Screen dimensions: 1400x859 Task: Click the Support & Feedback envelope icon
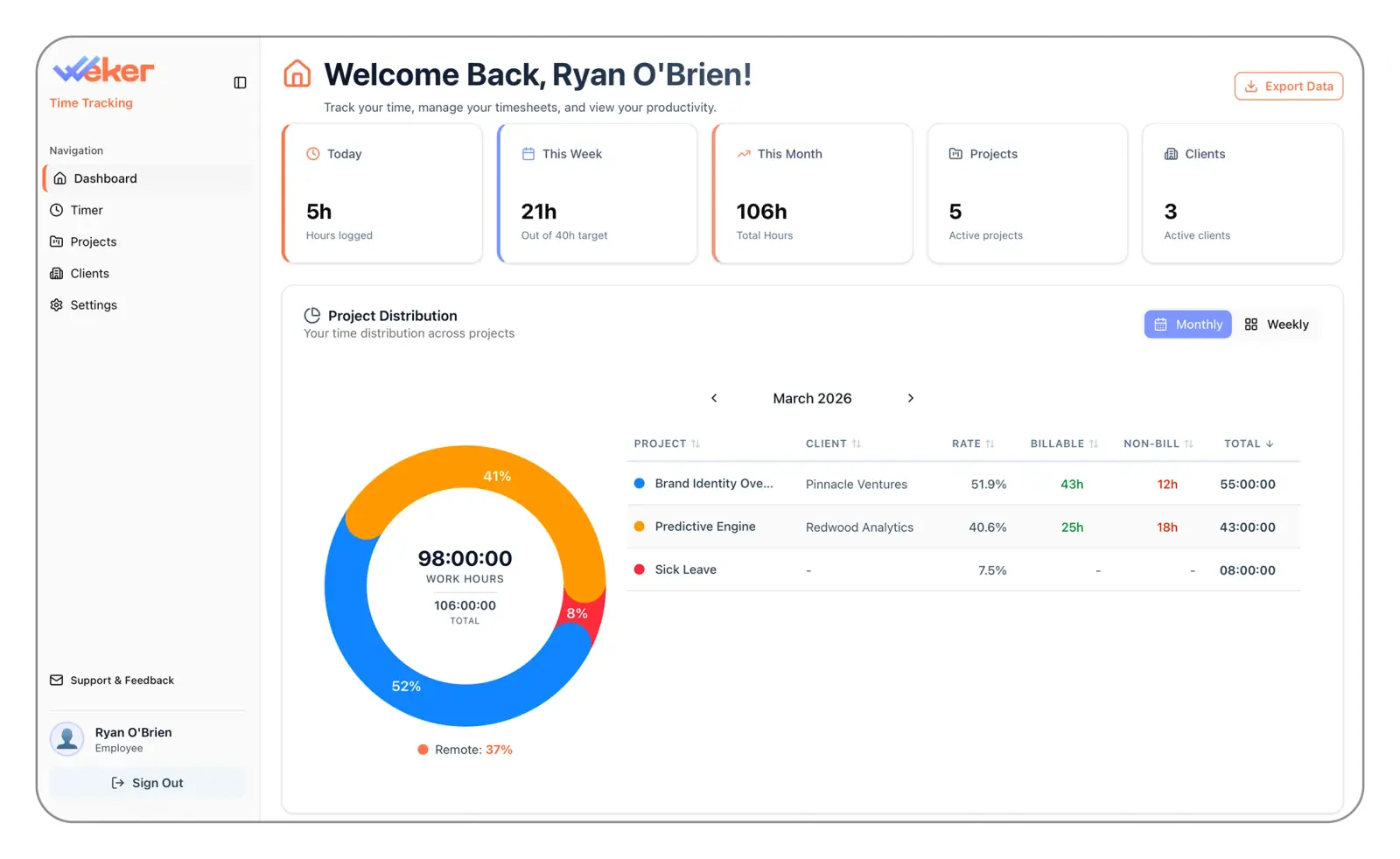(56, 680)
